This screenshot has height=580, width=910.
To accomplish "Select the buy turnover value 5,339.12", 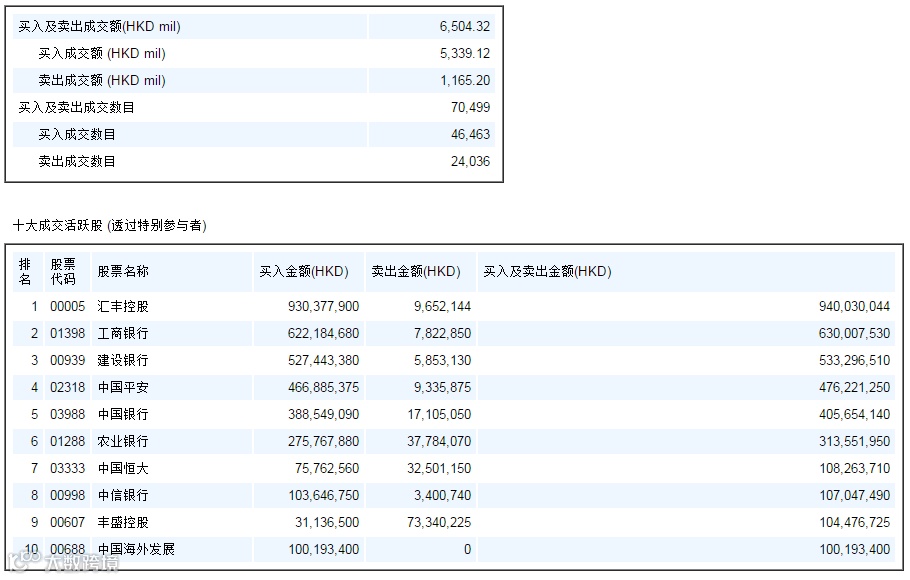I will click(x=464, y=53).
